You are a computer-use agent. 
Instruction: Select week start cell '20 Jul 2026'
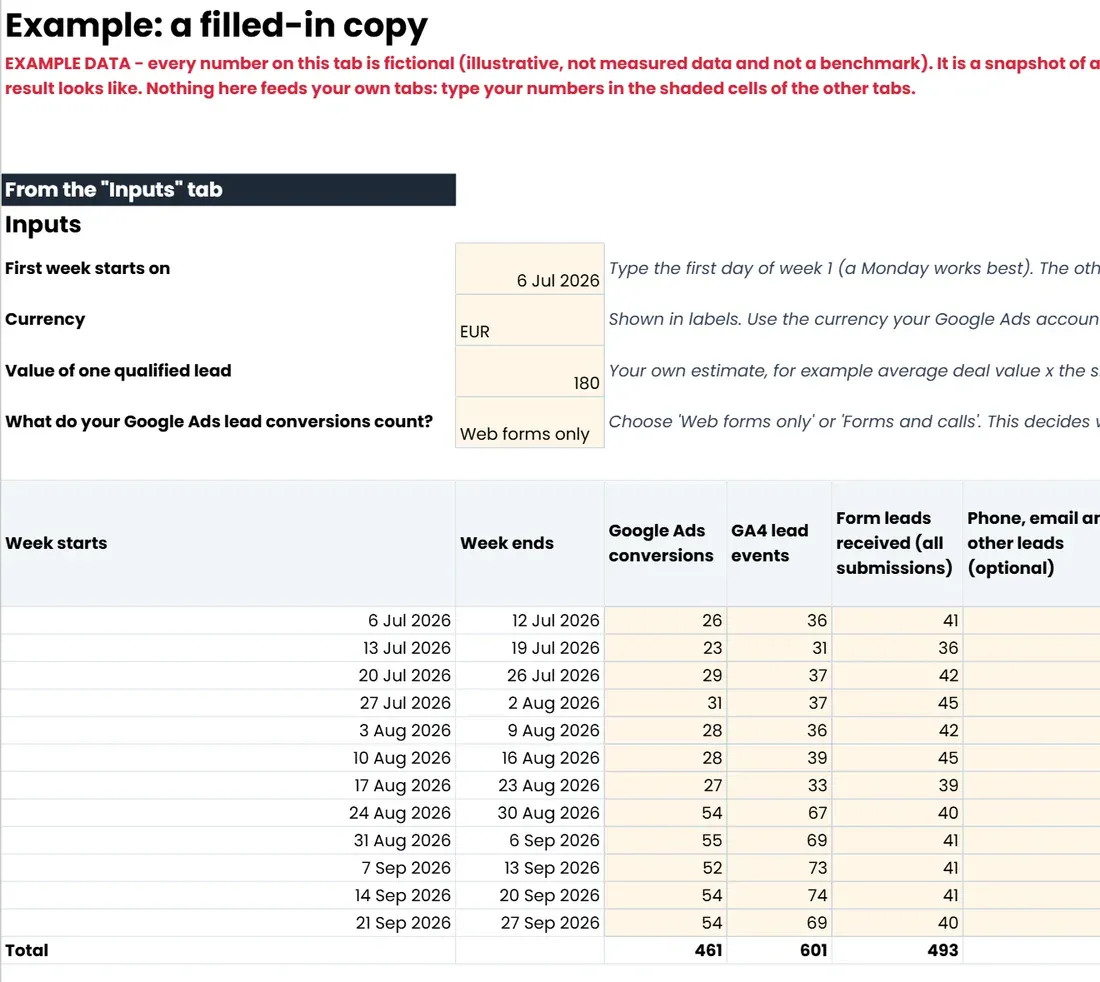(228, 675)
